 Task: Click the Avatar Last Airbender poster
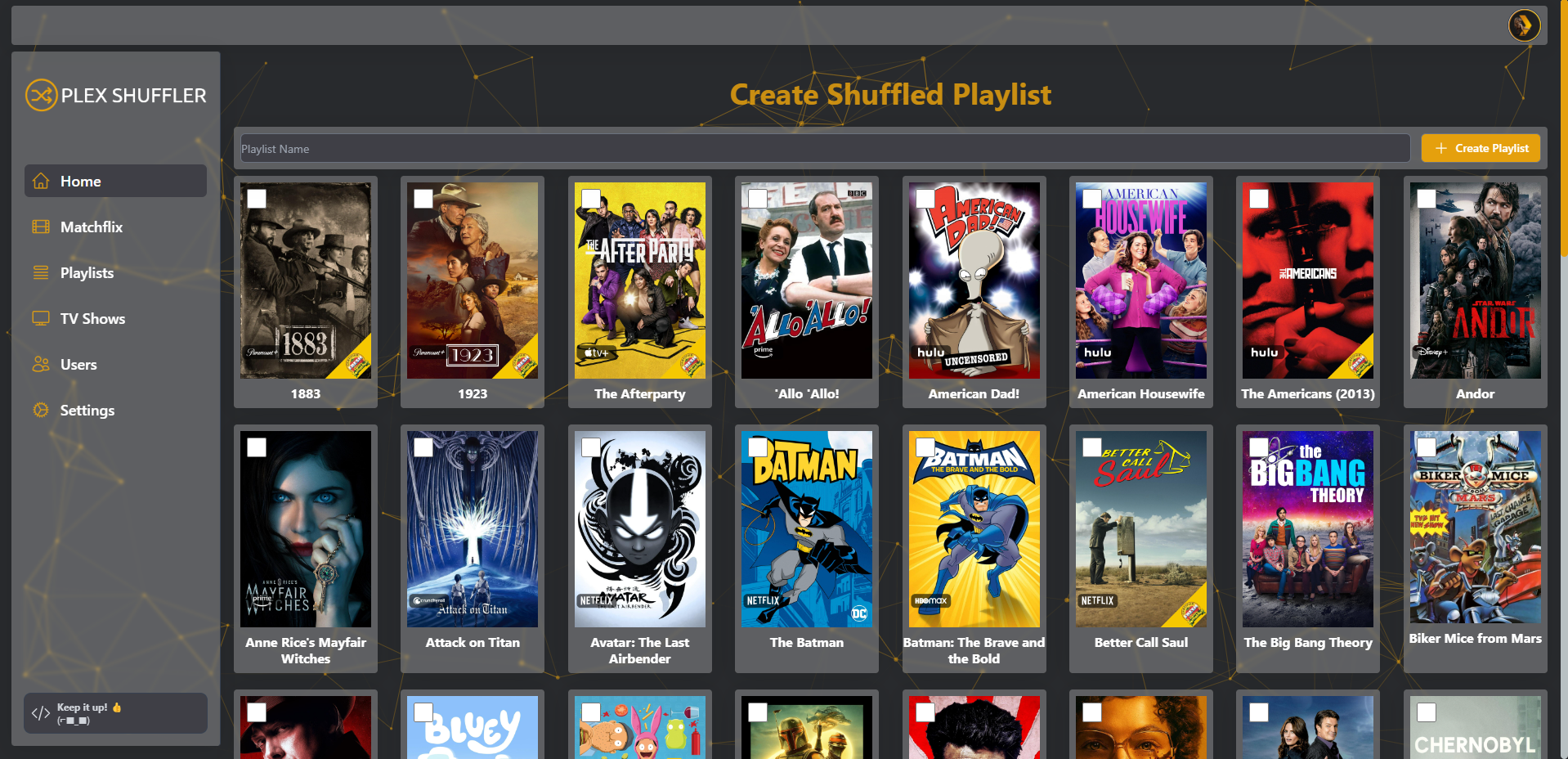640,529
